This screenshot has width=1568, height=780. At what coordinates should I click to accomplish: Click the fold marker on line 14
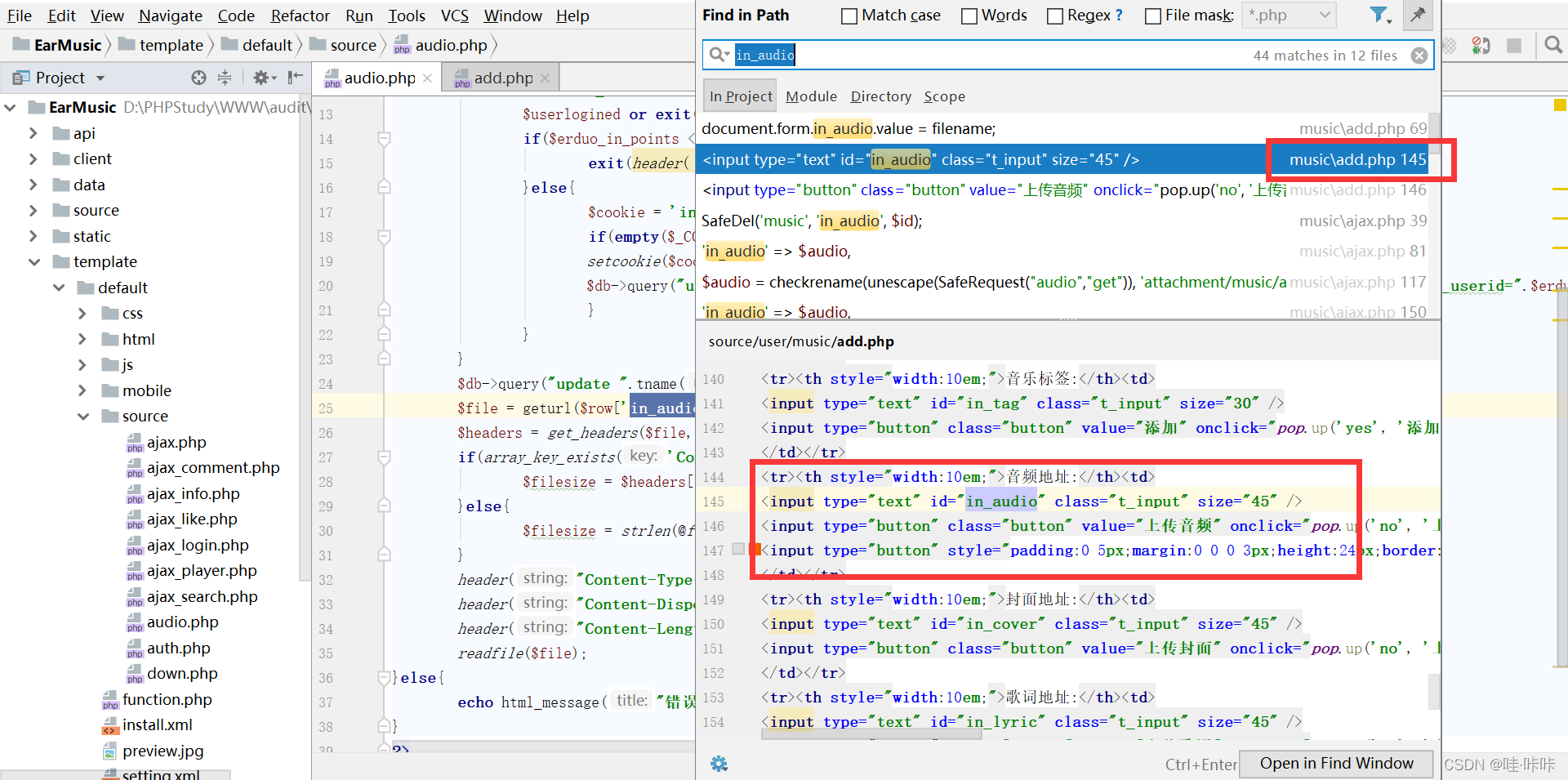[x=384, y=139]
